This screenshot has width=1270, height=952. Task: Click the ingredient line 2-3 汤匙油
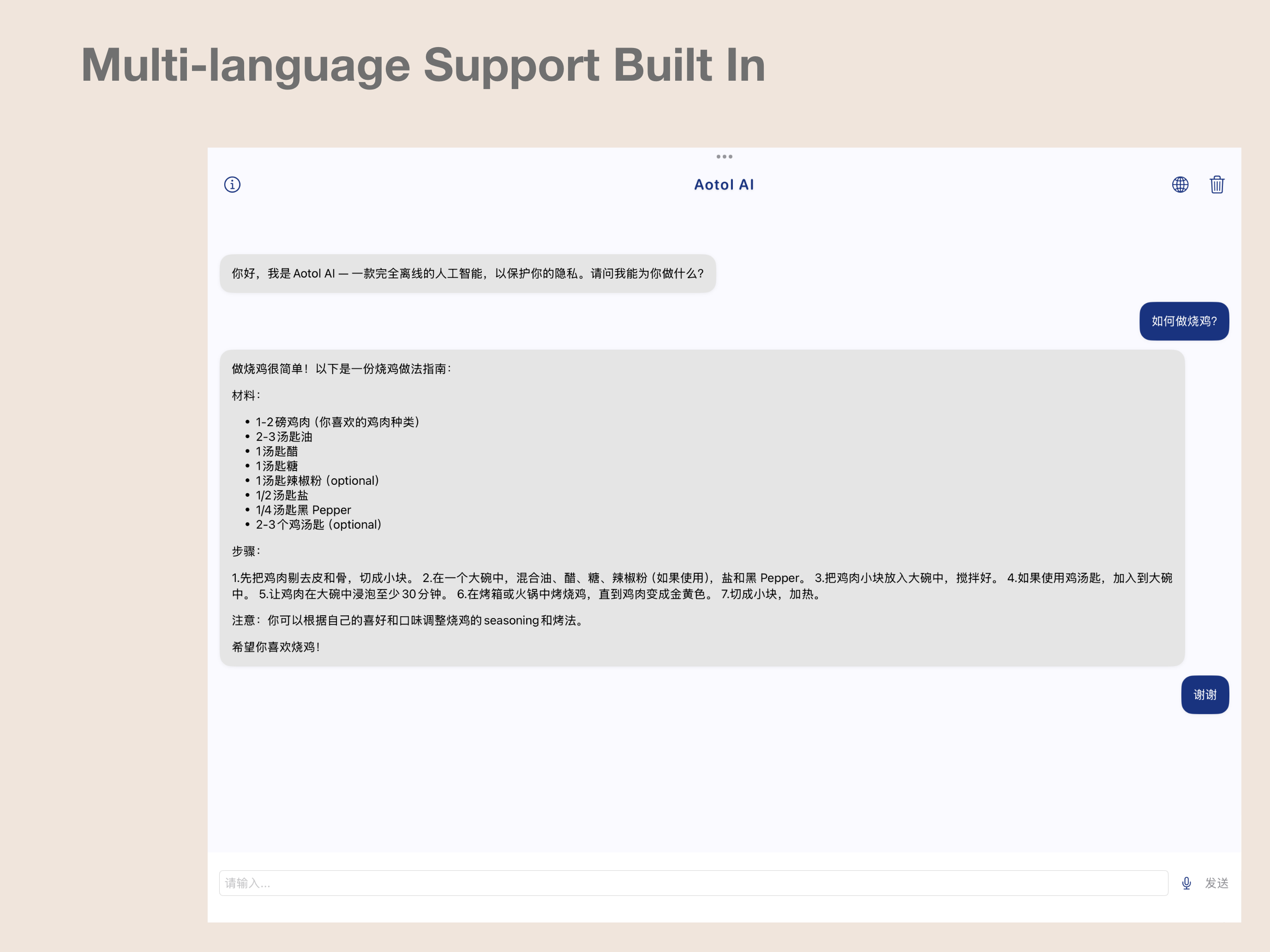[x=284, y=437]
